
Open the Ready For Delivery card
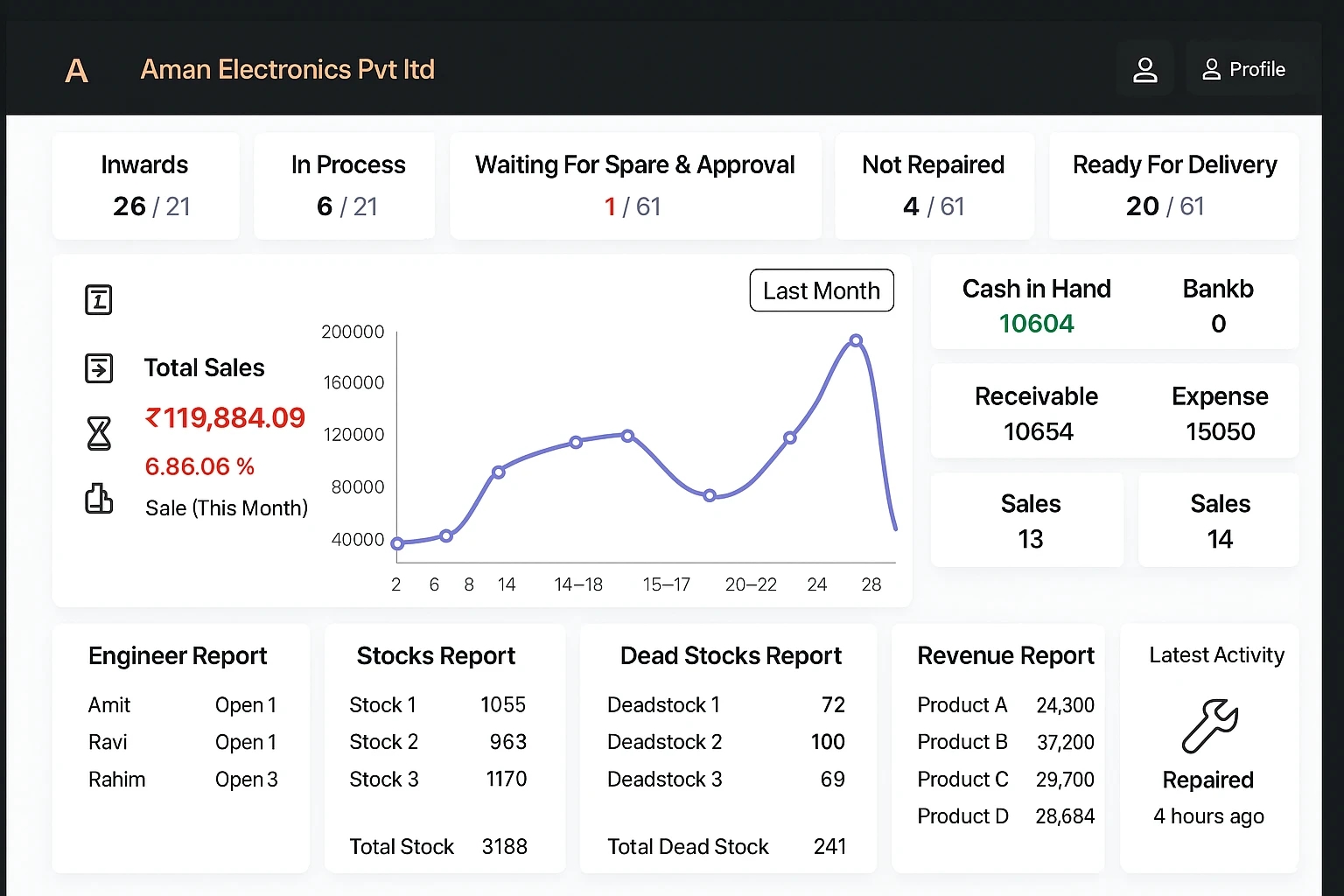pos(1173,185)
